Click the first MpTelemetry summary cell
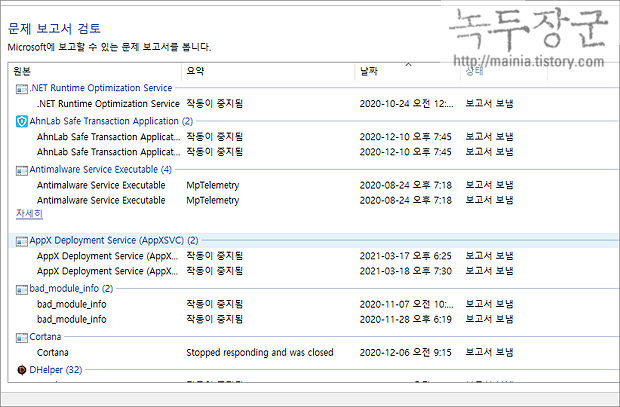The image size is (620, 407). coord(213,186)
